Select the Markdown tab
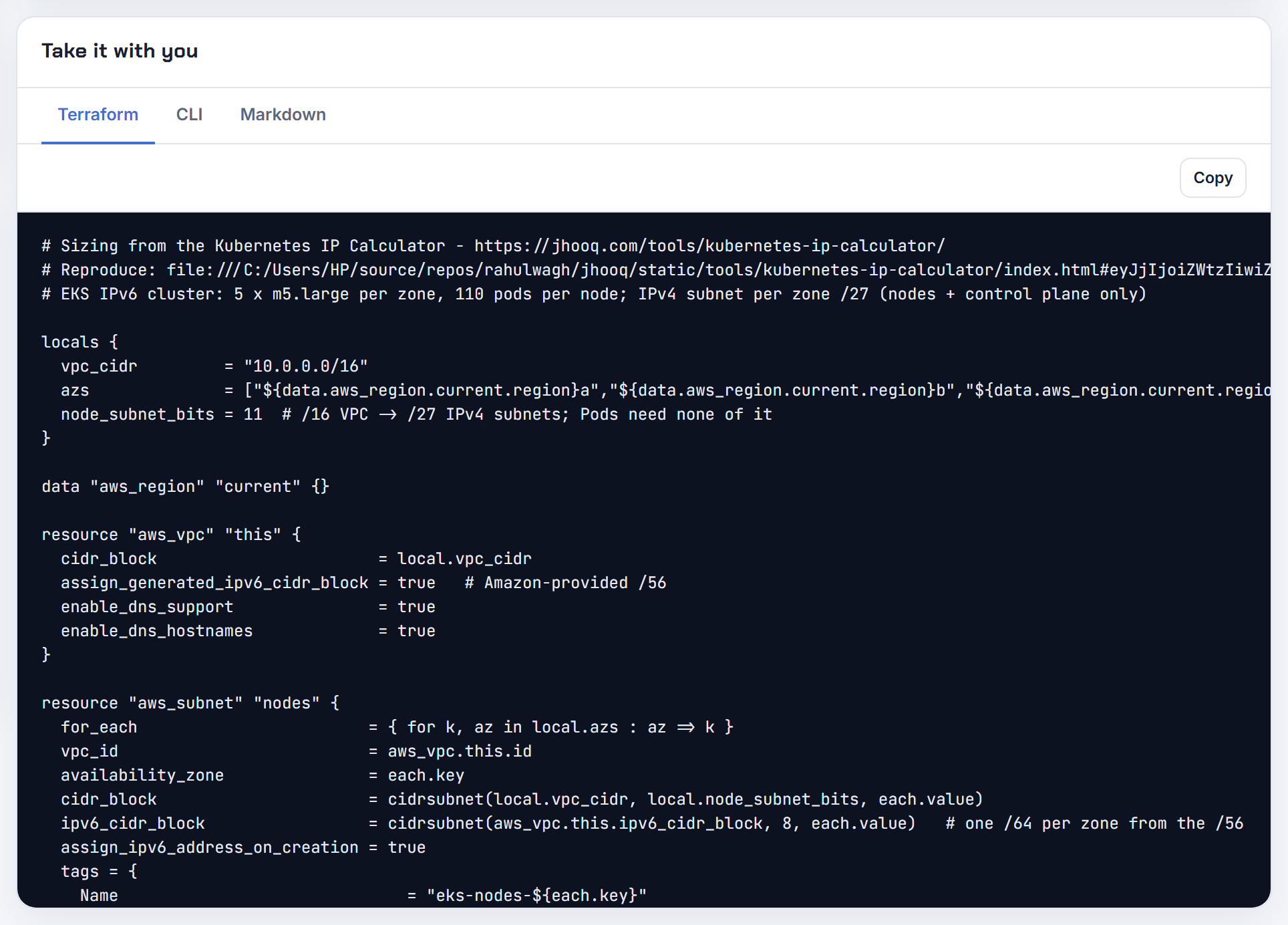Screen dimensions: 1288x925 tap(283, 115)
